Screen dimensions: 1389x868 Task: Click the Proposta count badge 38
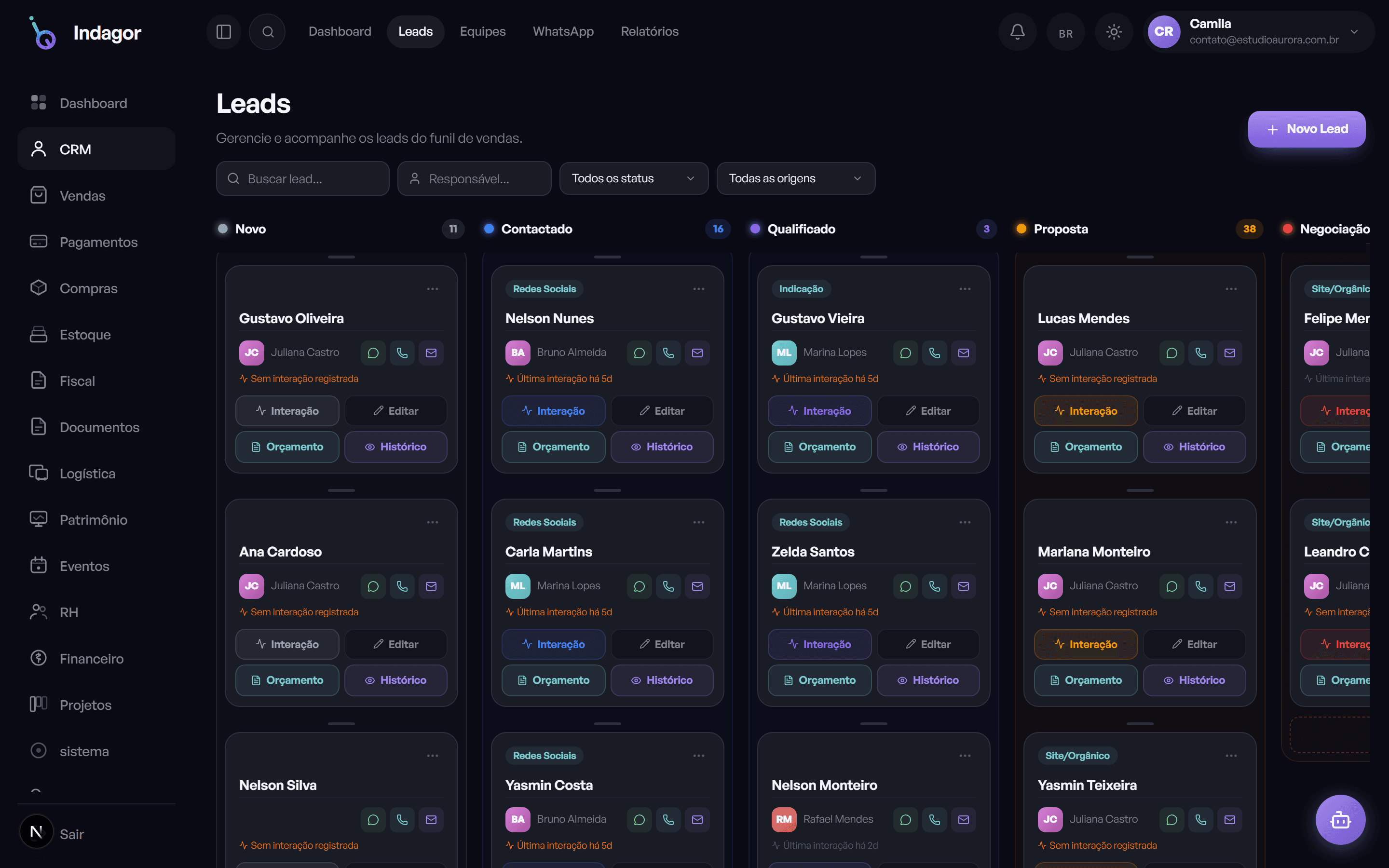1249,229
